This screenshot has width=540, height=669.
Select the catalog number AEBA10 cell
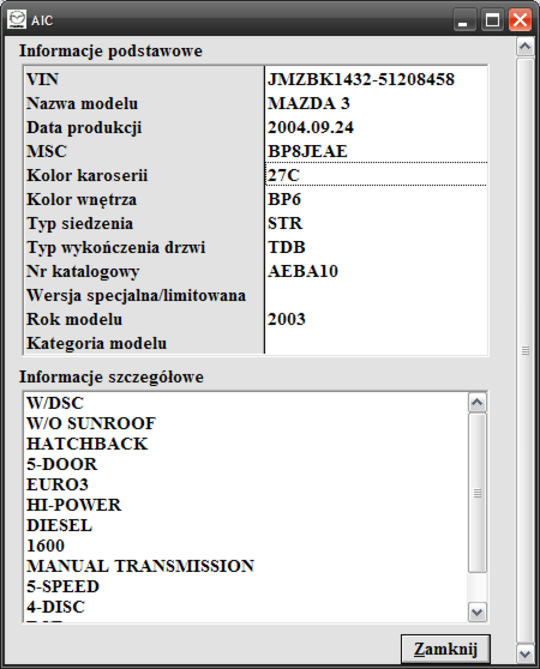[376, 271]
